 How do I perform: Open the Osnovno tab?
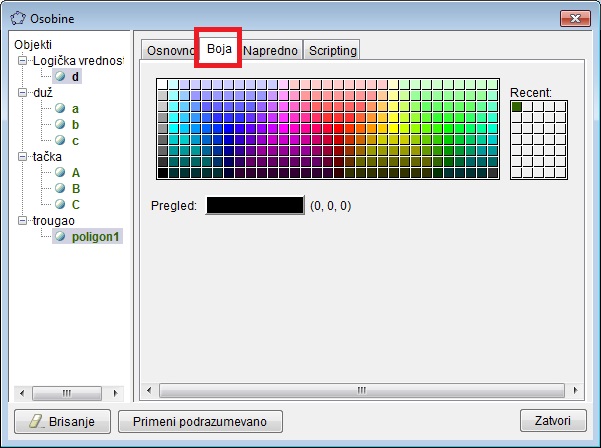[x=170, y=50]
